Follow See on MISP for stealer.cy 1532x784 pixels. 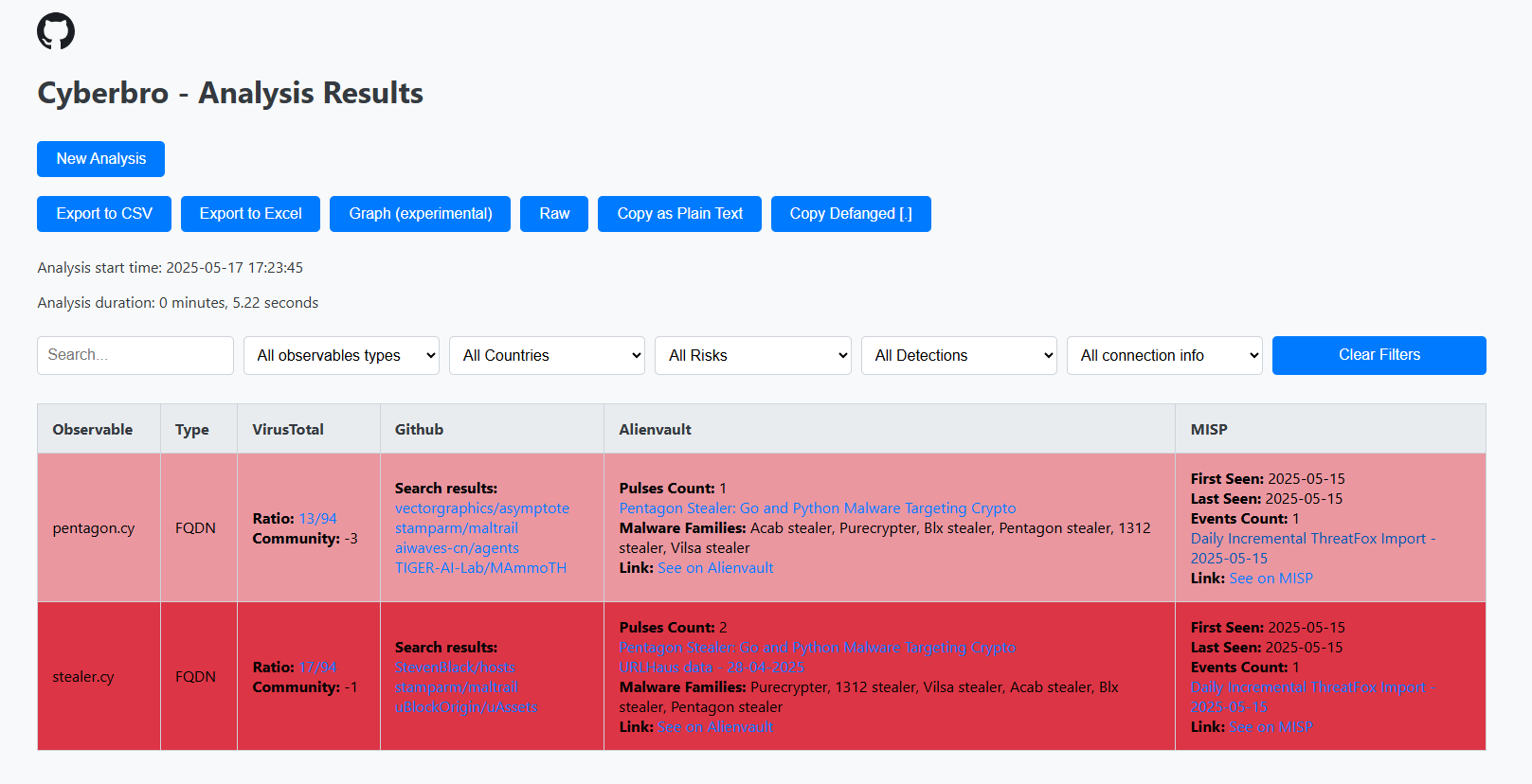tap(1271, 727)
